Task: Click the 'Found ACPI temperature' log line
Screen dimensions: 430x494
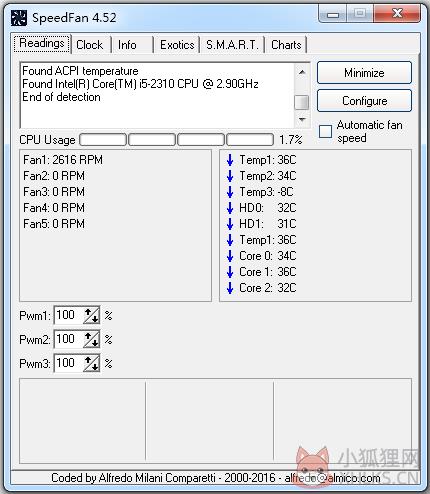Action: pyautogui.click(x=80, y=71)
